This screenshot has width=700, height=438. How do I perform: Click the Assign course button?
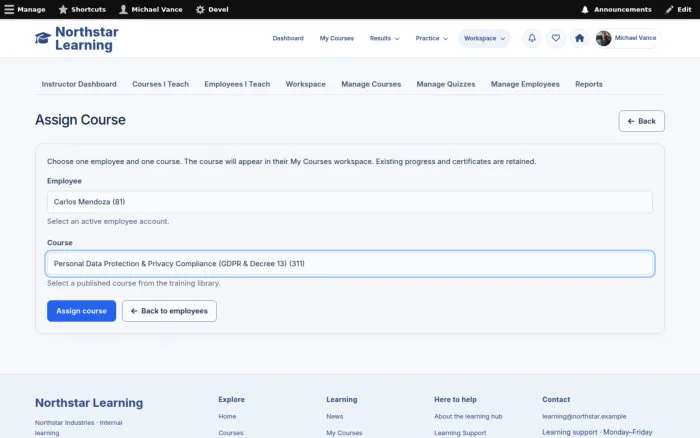[x=81, y=311]
